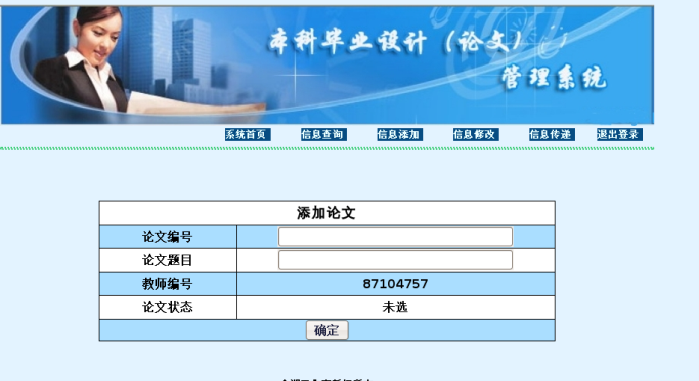Click the 添加论文 form heading
The image size is (699, 381).
coord(326,213)
